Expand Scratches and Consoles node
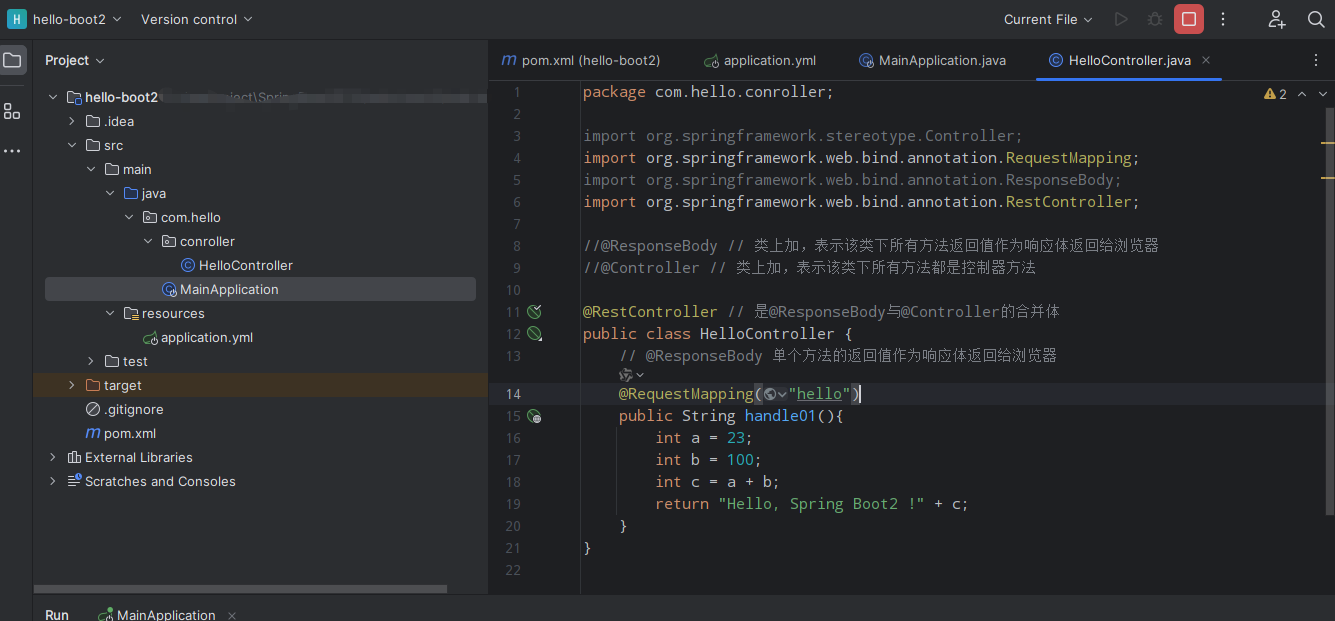This screenshot has width=1335, height=621. coord(53,481)
